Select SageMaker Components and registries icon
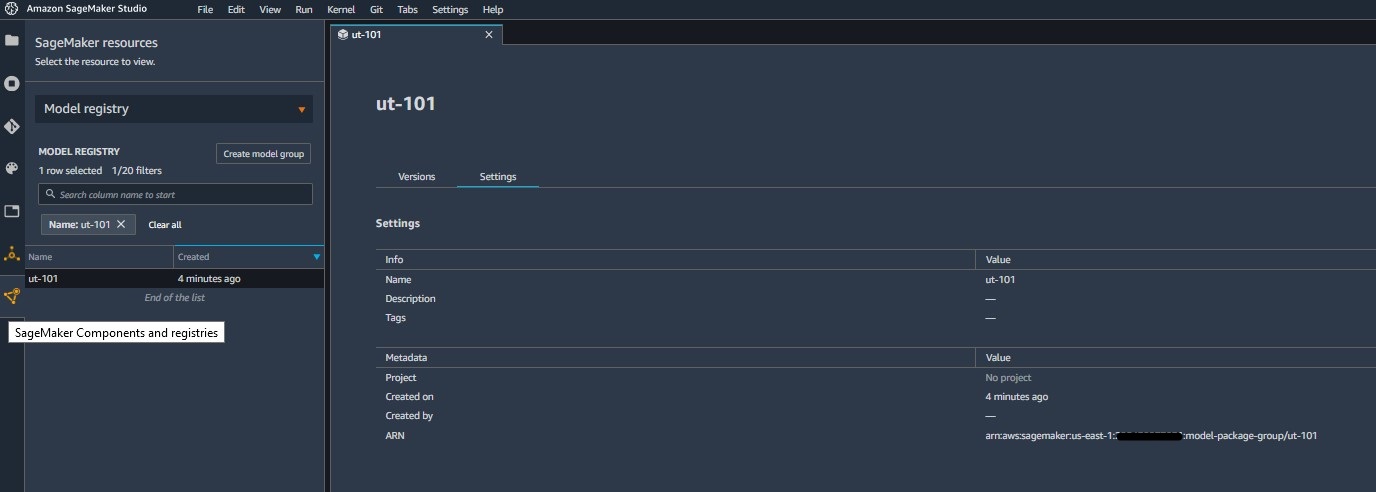Viewport: 1376px width, 492px height. (x=12, y=296)
